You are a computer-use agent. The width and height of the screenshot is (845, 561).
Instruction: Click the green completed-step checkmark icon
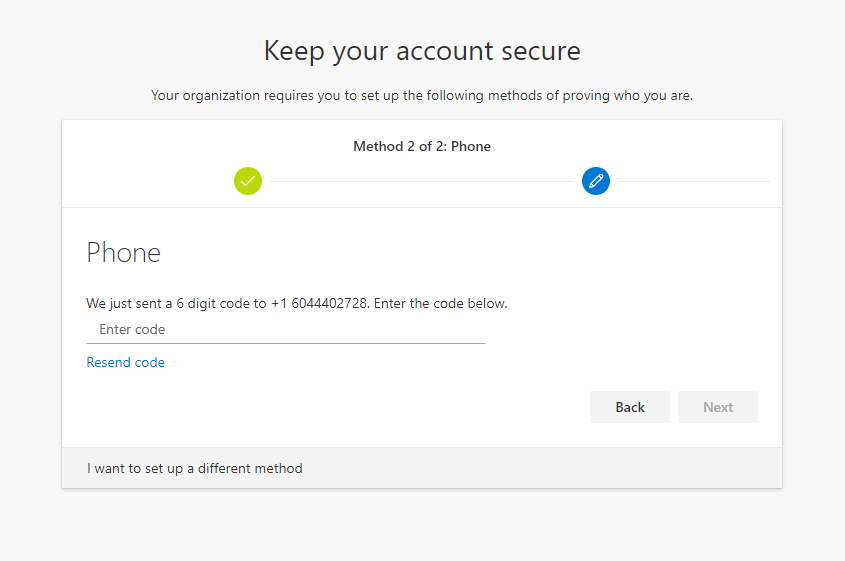[x=248, y=181]
